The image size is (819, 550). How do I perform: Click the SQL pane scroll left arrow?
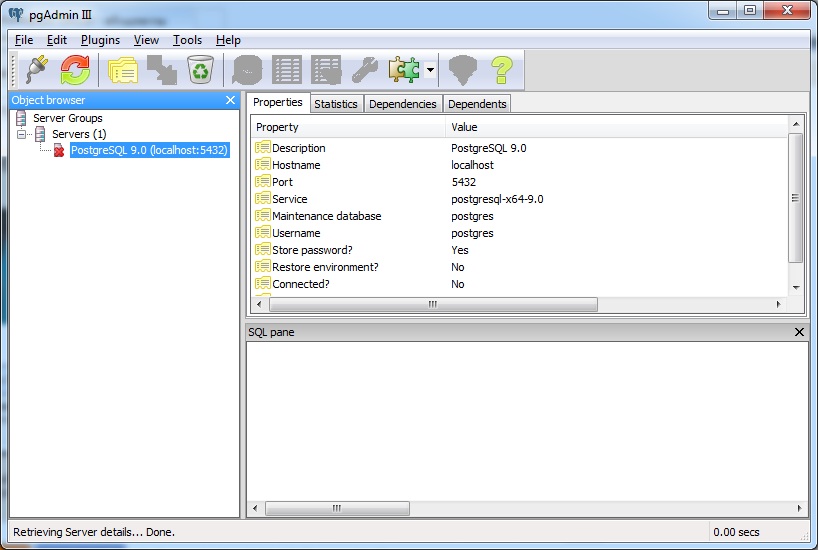pos(255,508)
